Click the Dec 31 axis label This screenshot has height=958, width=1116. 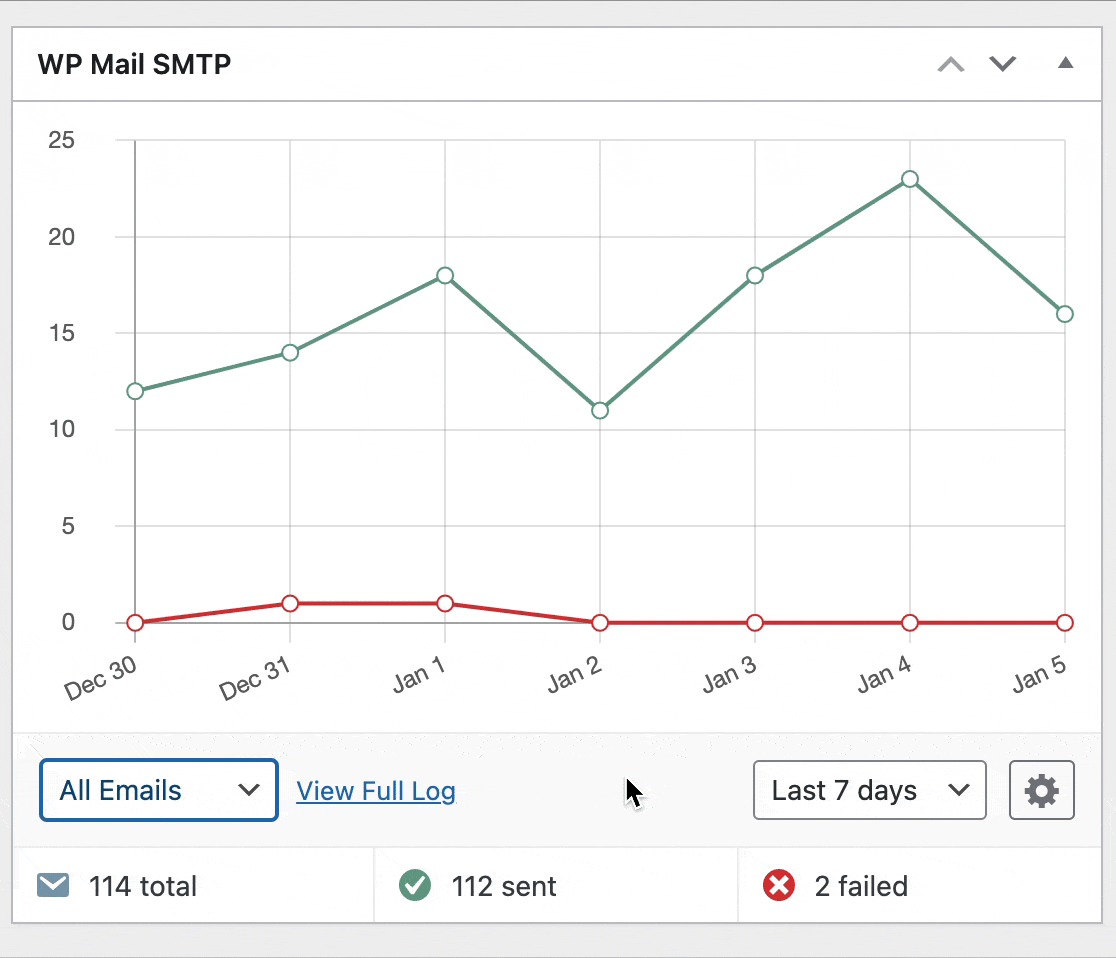point(255,678)
